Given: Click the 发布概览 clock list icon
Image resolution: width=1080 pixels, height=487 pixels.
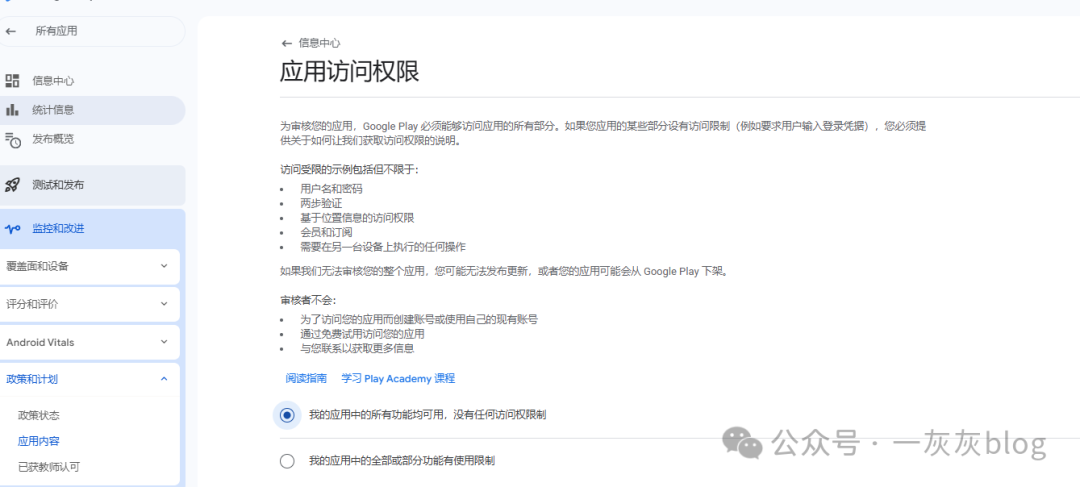Looking at the screenshot, I should click(12, 139).
